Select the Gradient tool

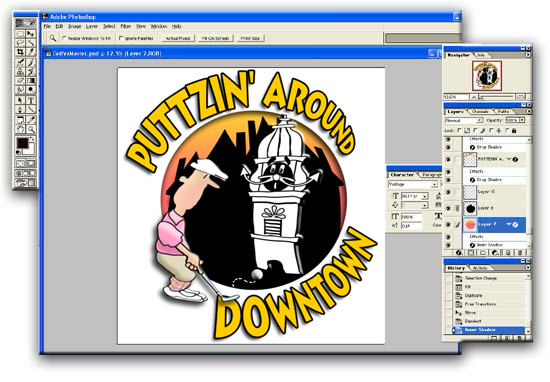[31, 81]
